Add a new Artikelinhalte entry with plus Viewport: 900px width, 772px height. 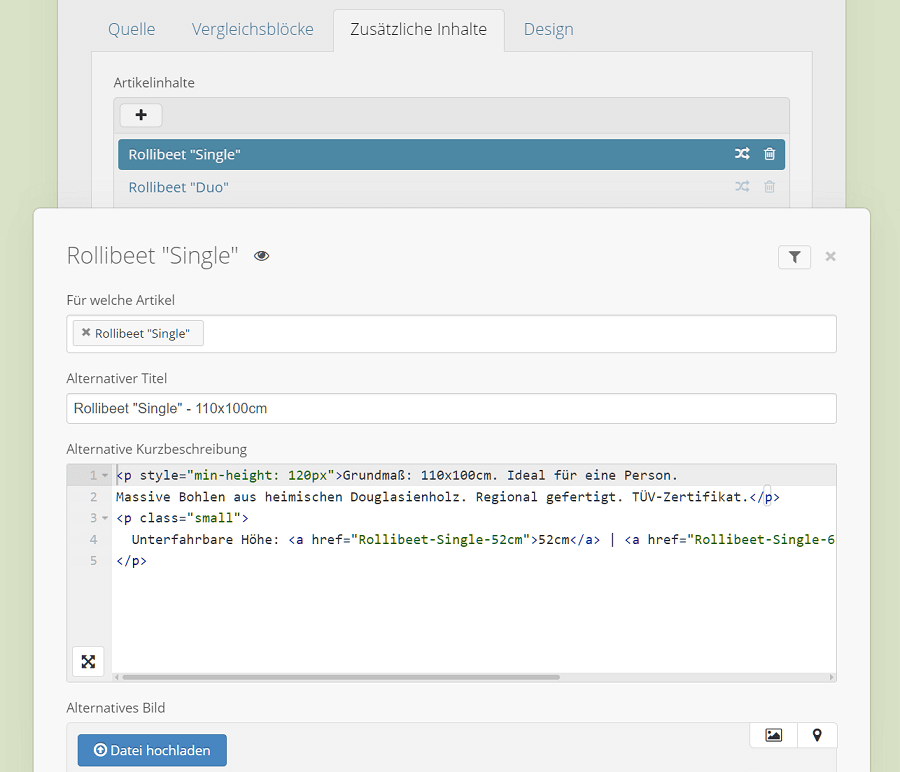pyautogui.click(x=141, y=115)
